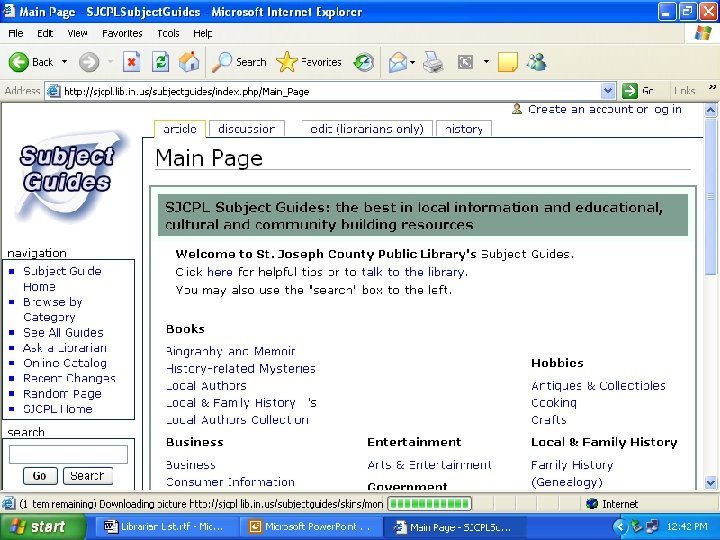Click the Windows flag throbber icon
Viewport: 720px width, 540px height.
coord(703,33)
